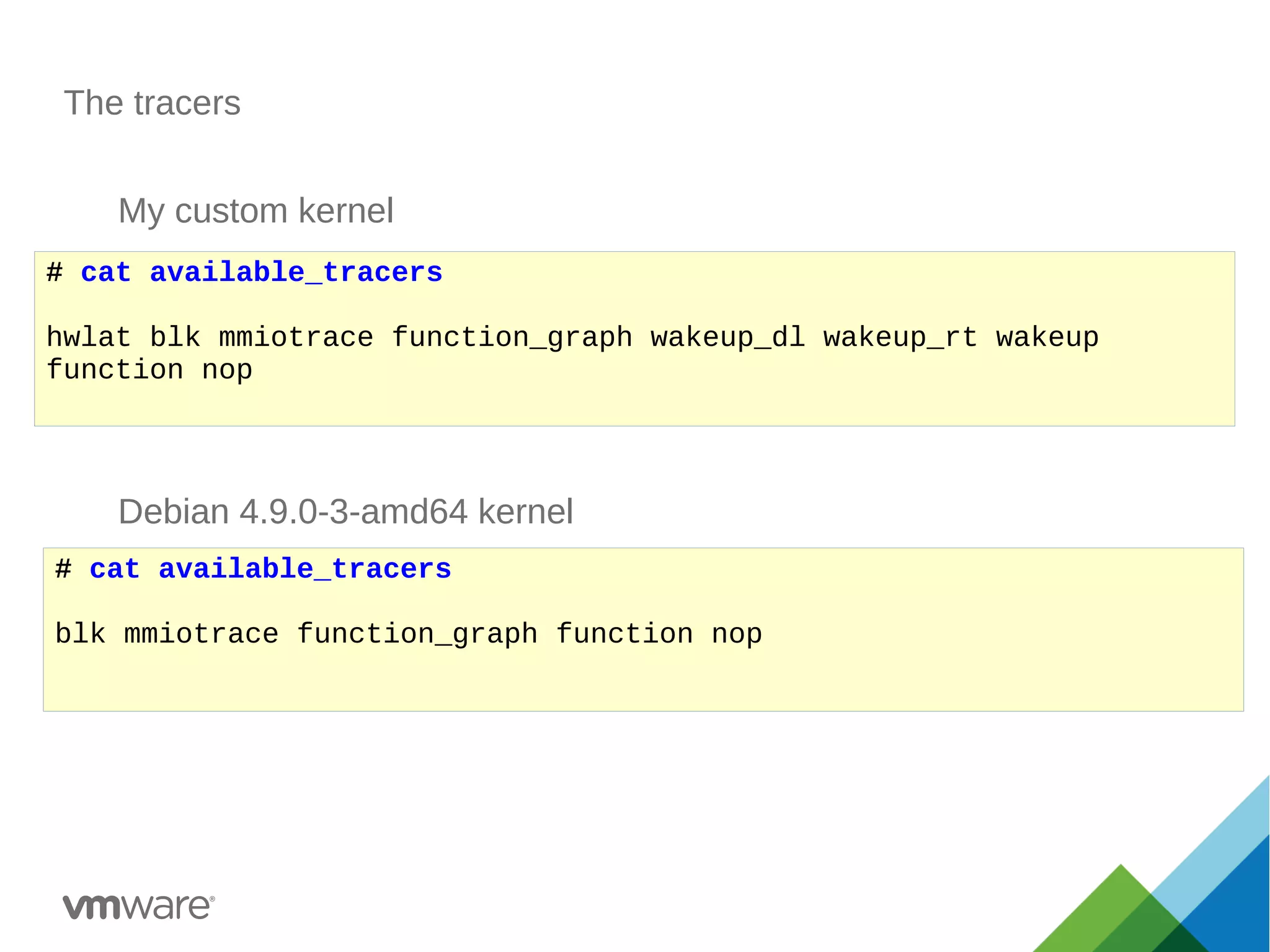Click the 'My custom kernel' heading
The image size is (1270, 952).
pos(255,211)
